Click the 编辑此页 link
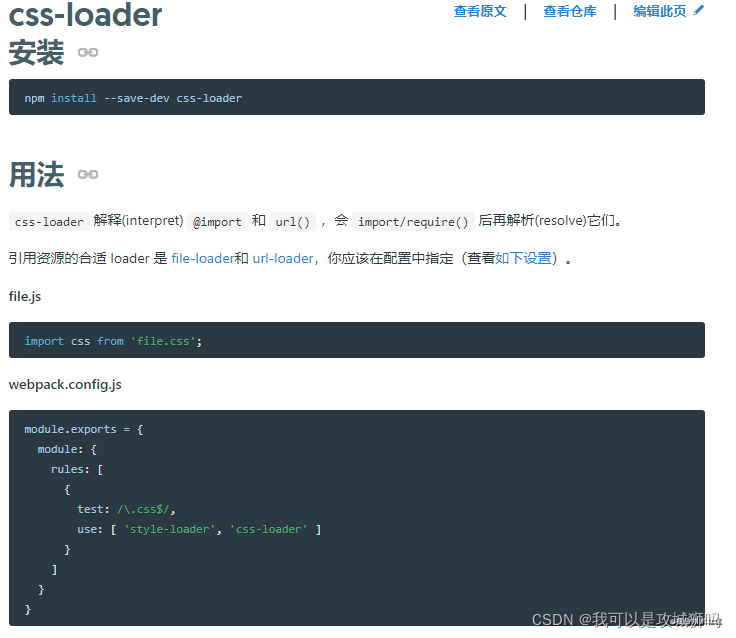Image resolution: width=736 pixels, height=638 pixels. (x=659, y=11)
